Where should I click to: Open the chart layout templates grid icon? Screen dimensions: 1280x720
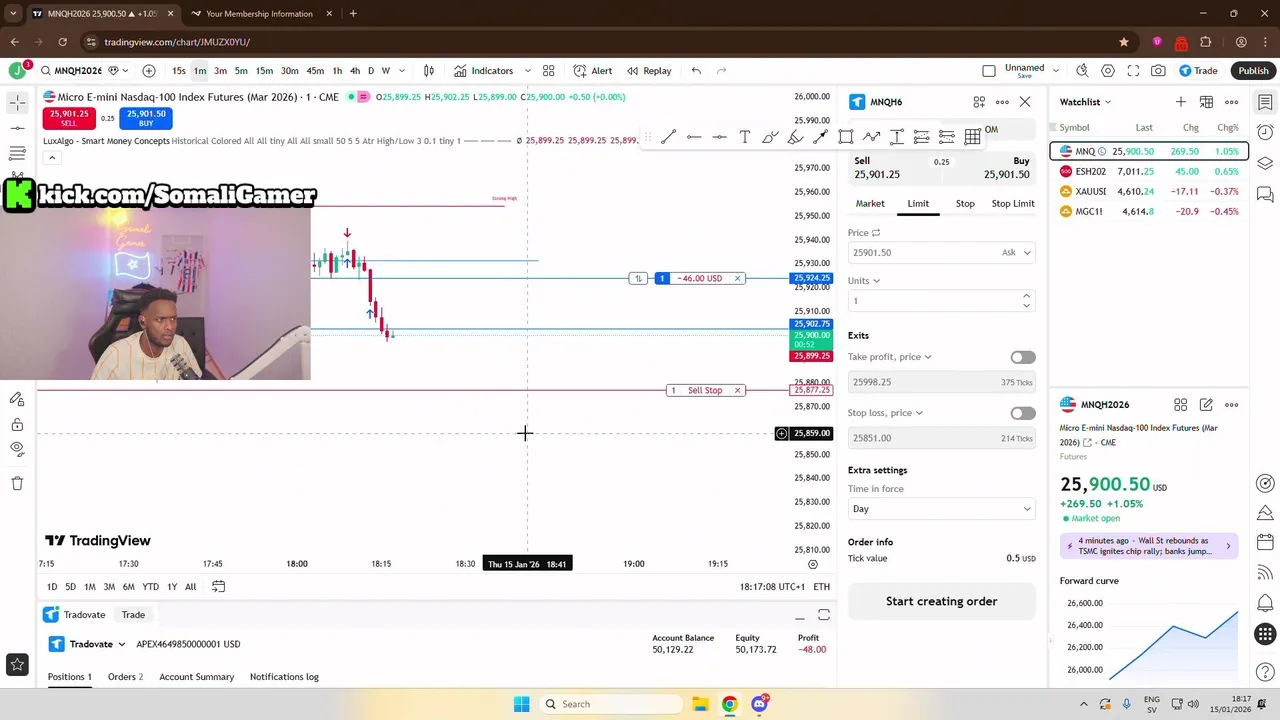coord(548,71)
